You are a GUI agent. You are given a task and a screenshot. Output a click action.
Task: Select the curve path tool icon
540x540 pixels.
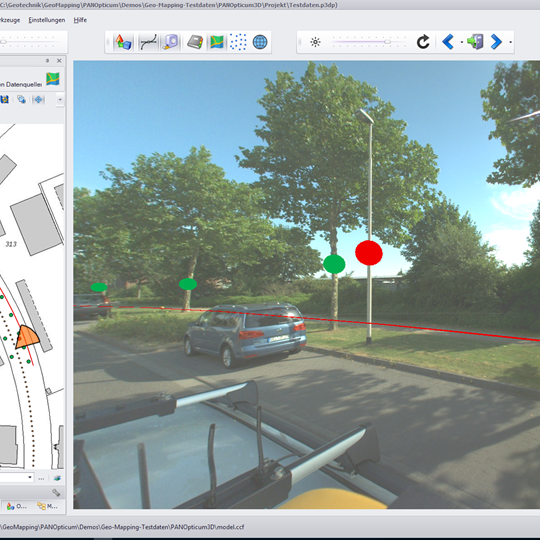pos(148,42)
